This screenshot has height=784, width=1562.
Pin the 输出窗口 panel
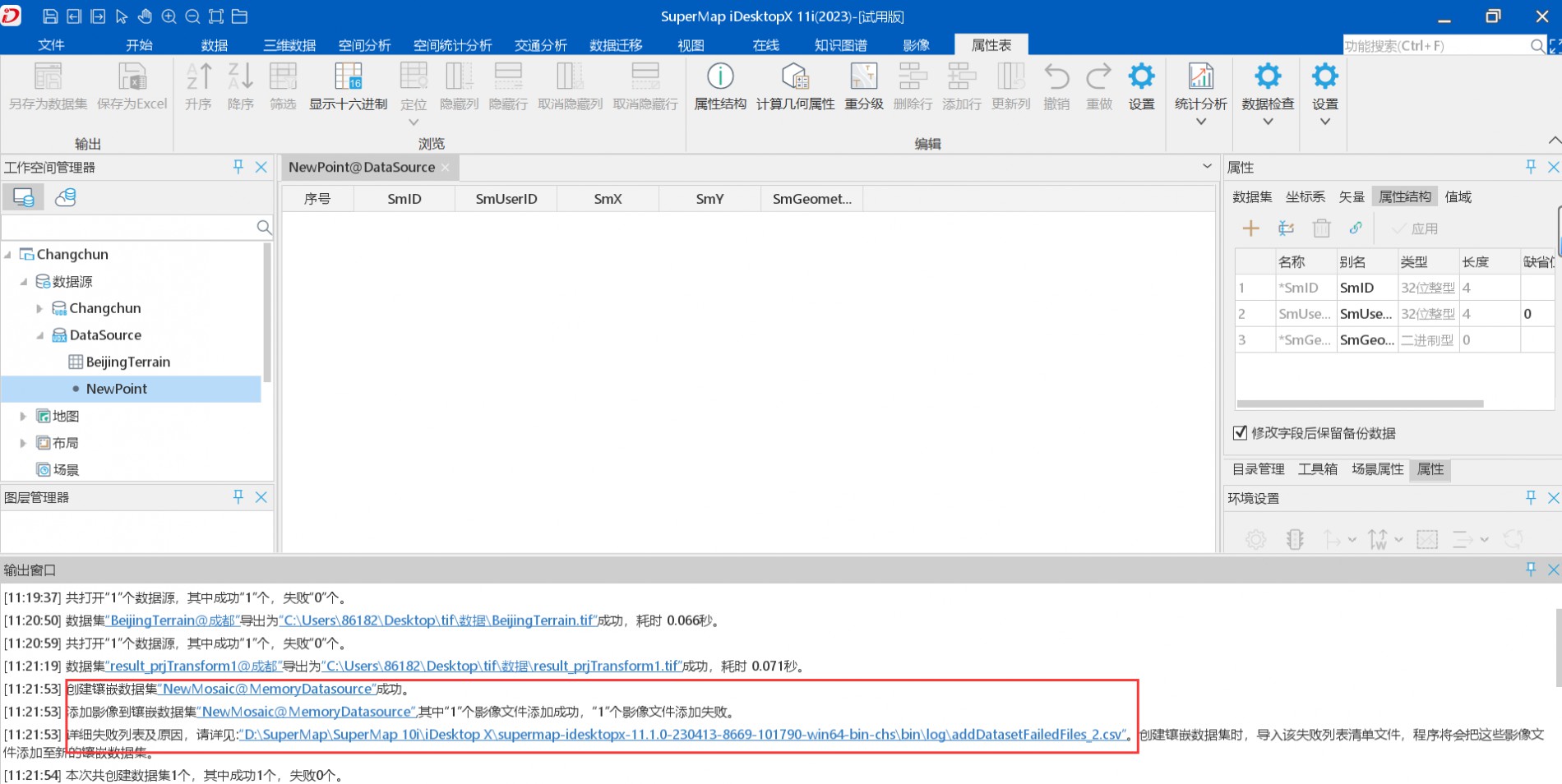tap(1530, 570)
